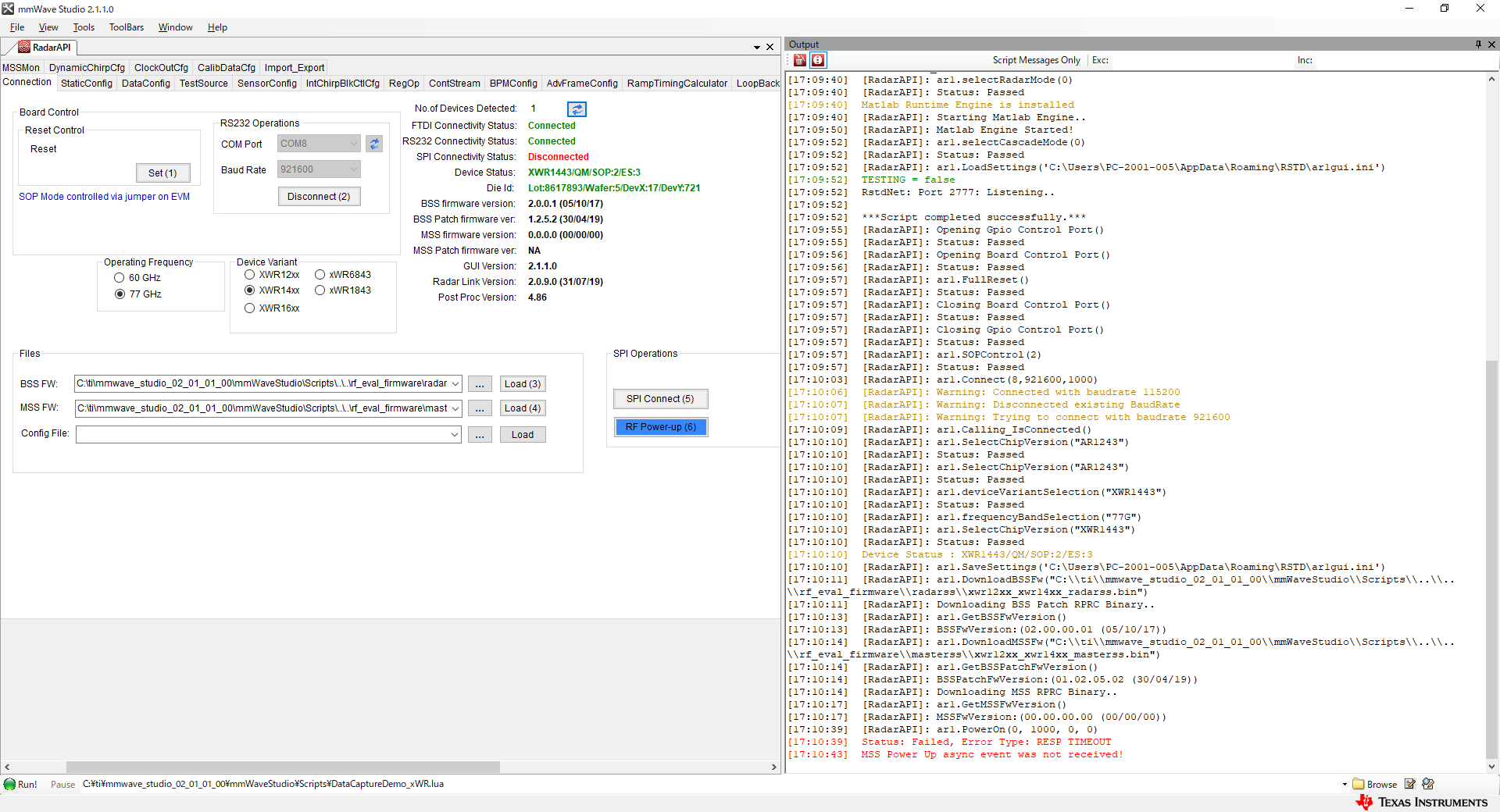Refresh the number of devices detected
The width and height of the screenshot is (1500, 812).
click(x=577, y=109)
